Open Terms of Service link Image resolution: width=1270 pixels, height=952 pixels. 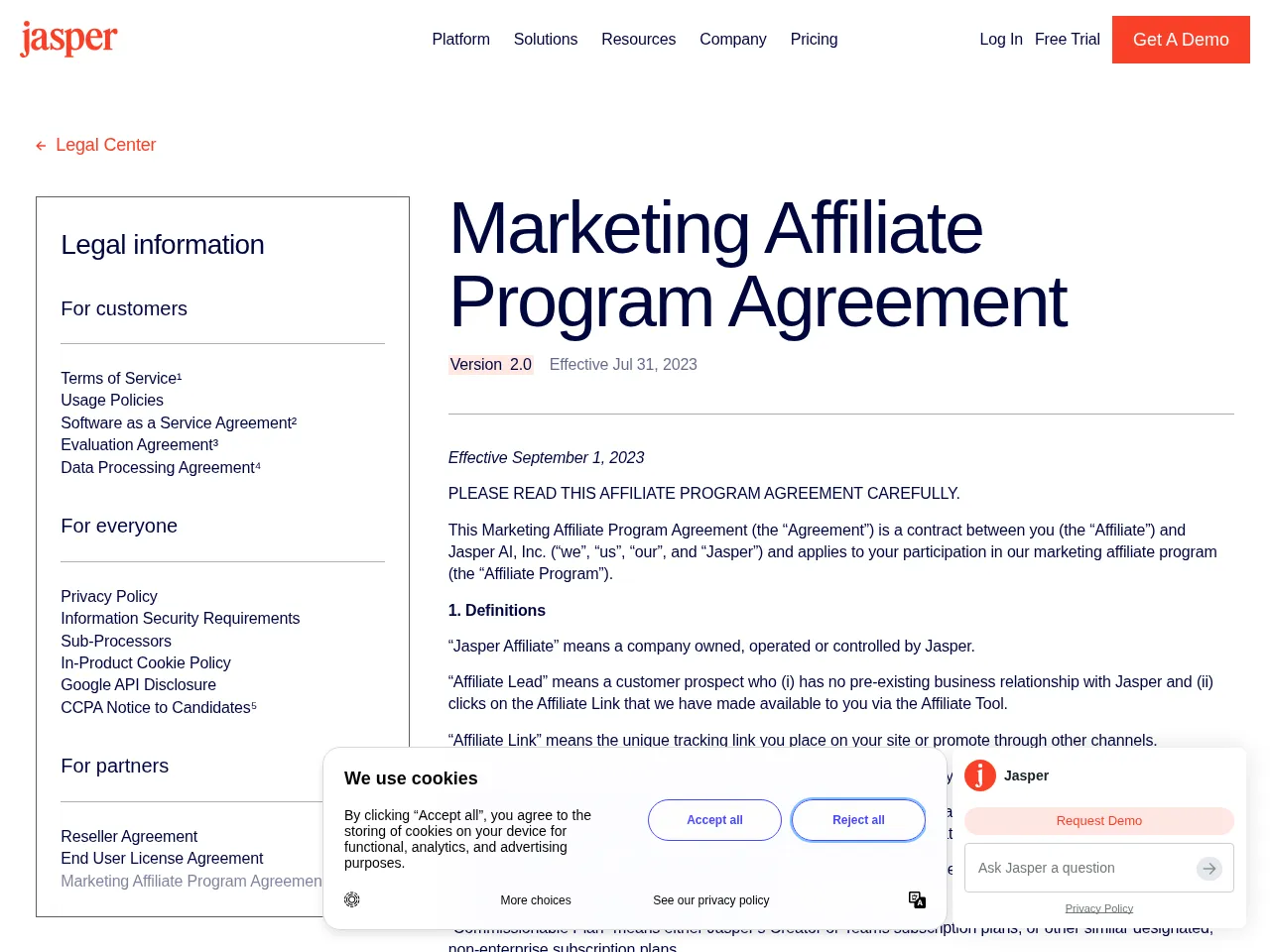coord(121,378)
